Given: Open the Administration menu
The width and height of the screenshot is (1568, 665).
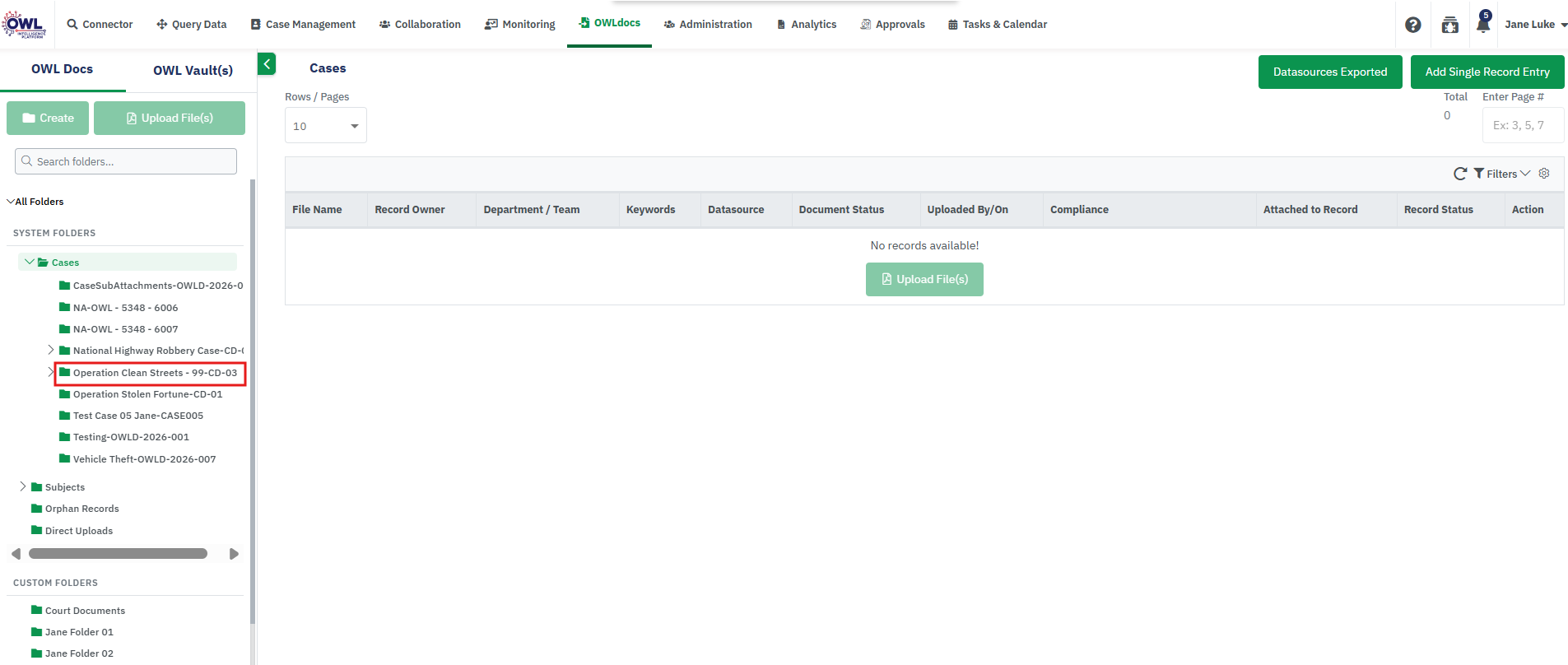Looking at the screenshot, I should pos(708,25).
